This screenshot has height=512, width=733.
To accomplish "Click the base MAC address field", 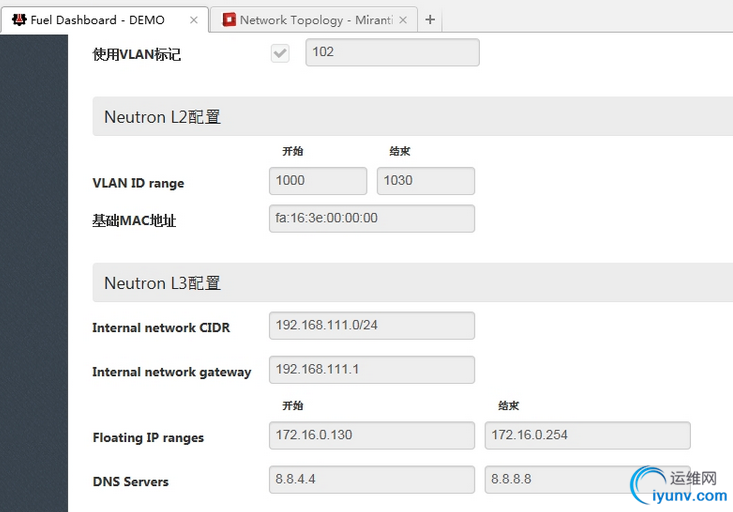I will (372, 218).
